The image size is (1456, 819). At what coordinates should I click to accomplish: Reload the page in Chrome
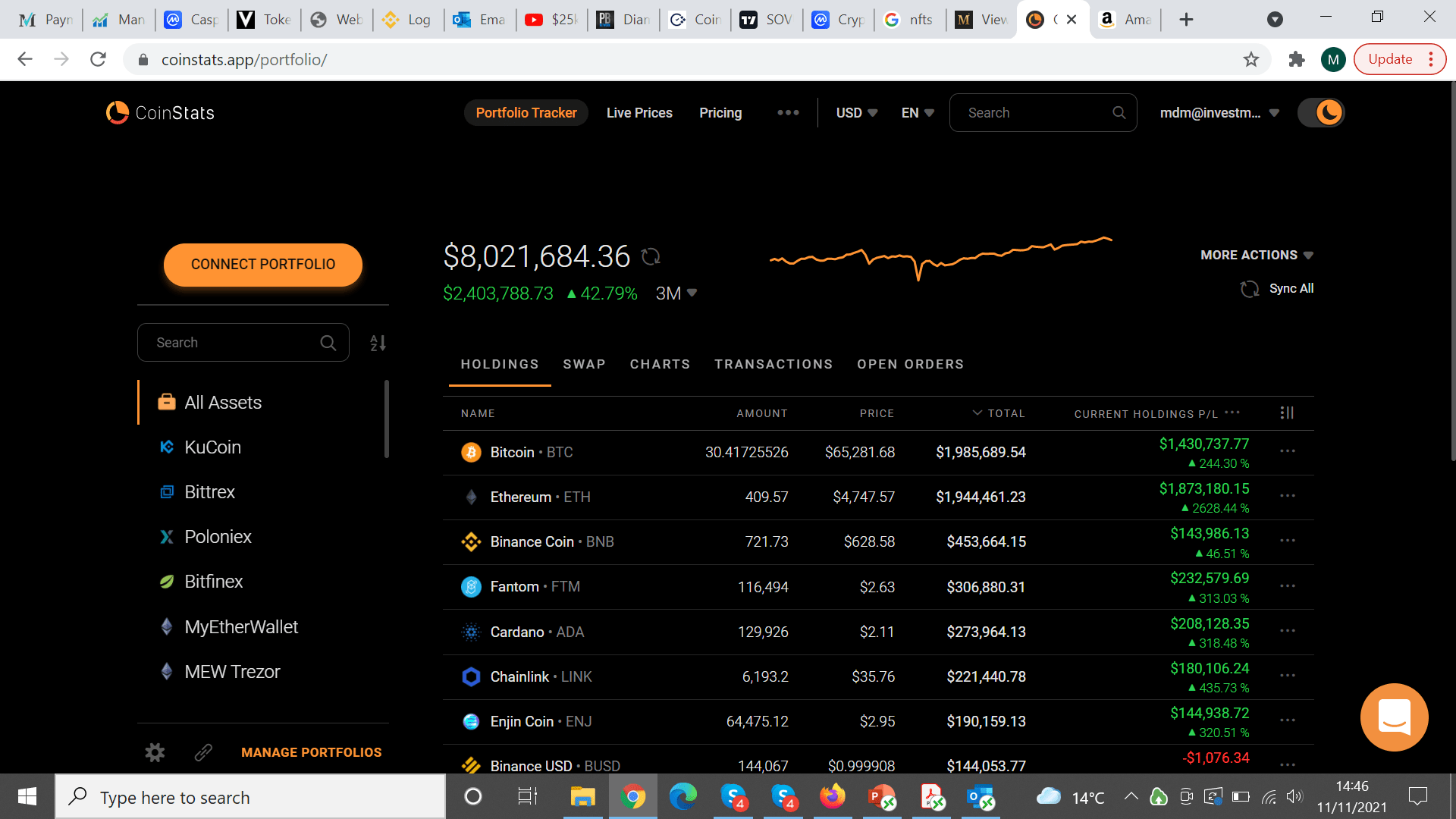98,59
